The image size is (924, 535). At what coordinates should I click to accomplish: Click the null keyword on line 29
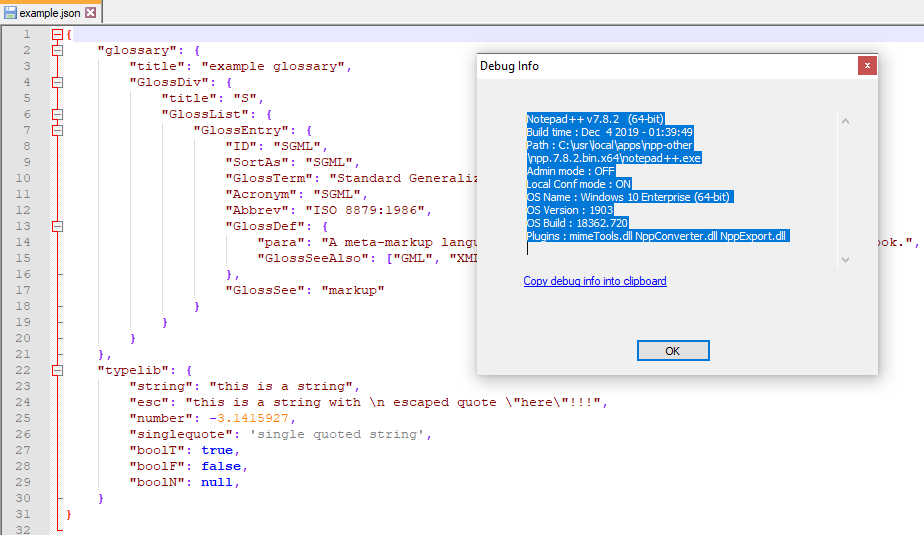coord(217,482)
